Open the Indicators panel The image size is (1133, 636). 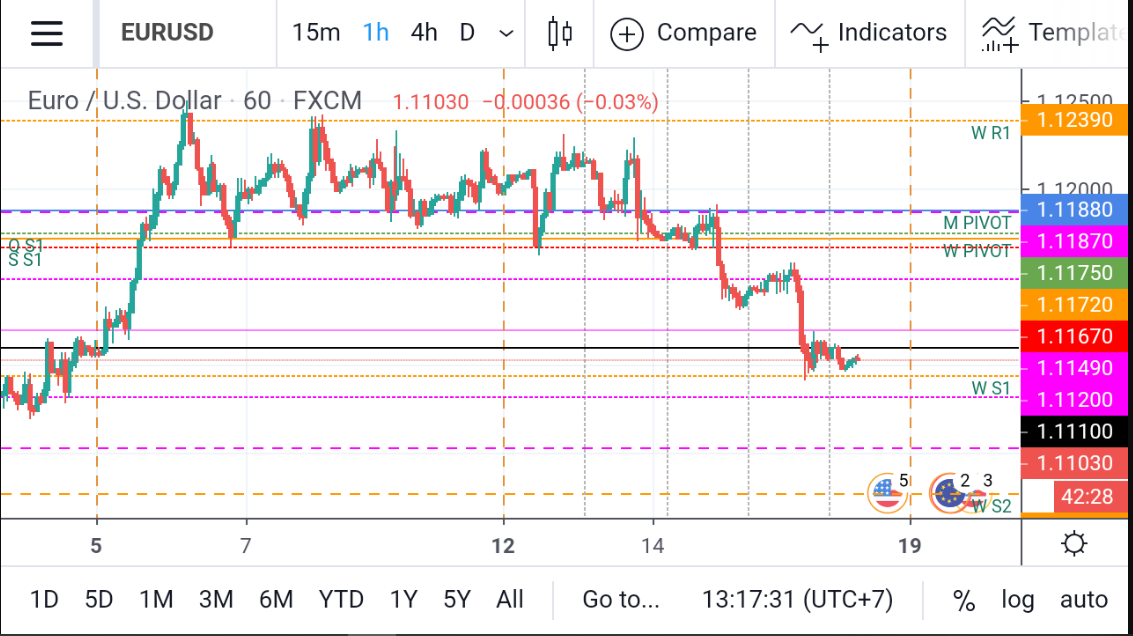coord(868,33)
